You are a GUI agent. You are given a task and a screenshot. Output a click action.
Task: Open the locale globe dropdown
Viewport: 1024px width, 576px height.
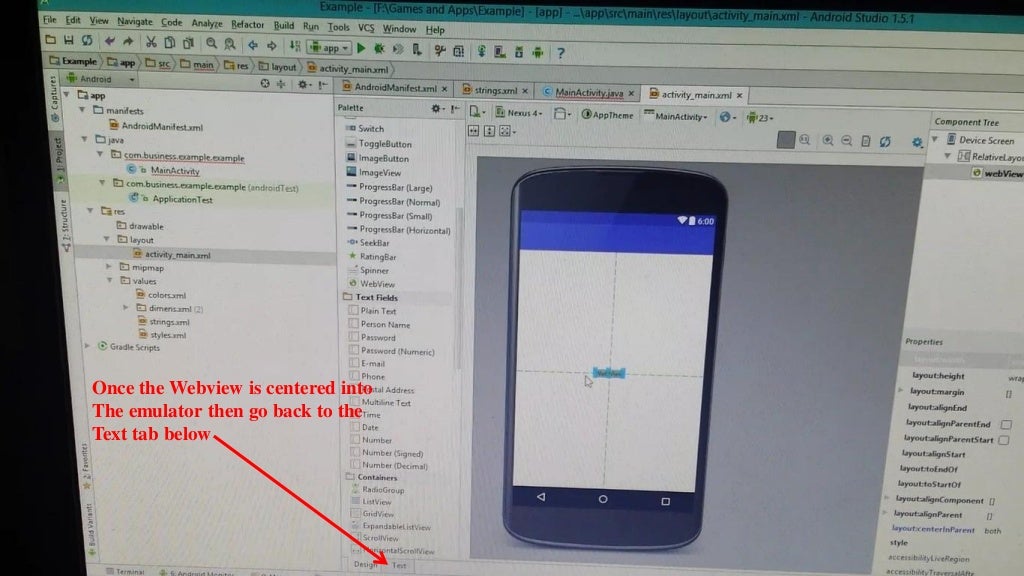[727, 118]
